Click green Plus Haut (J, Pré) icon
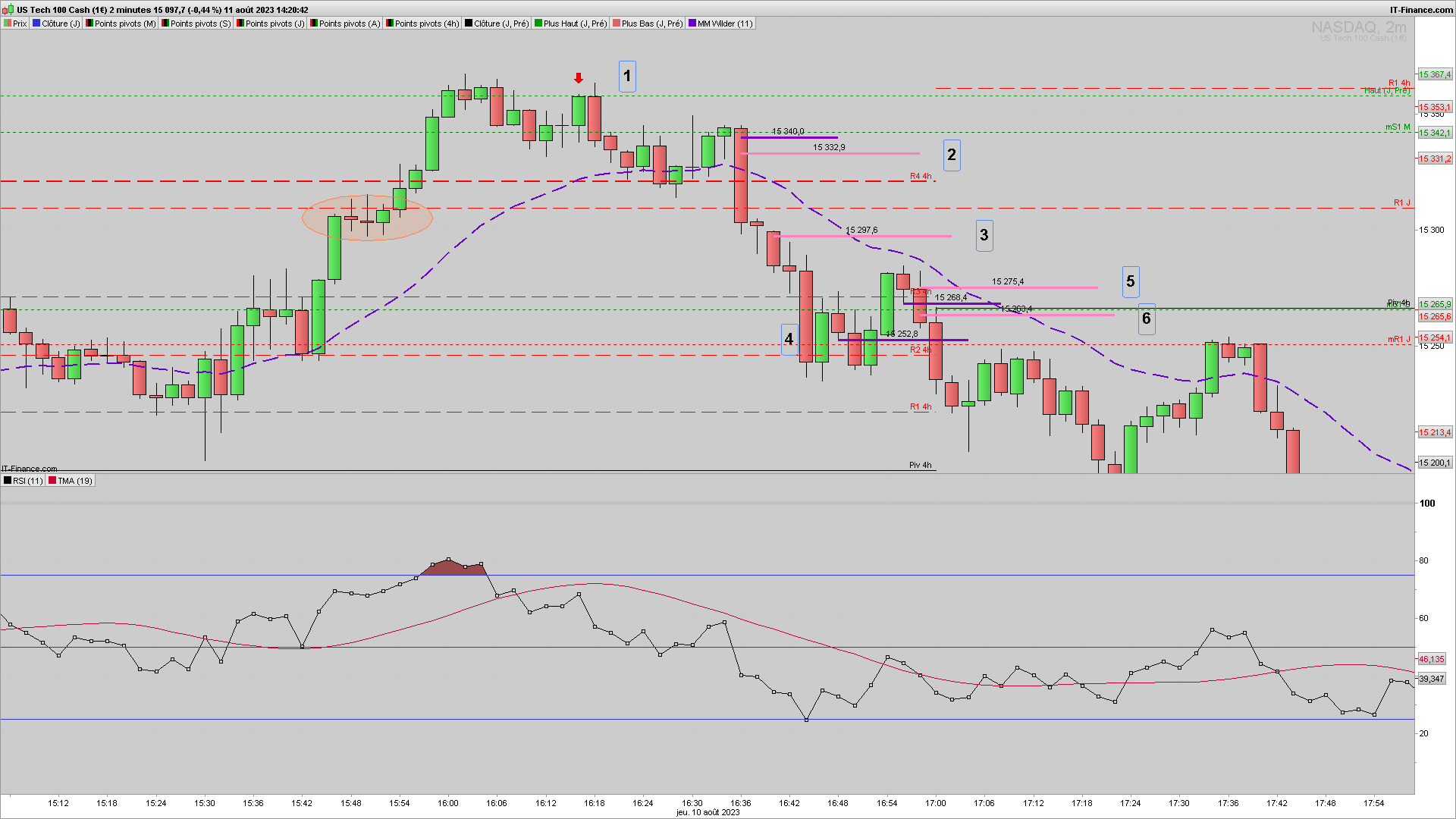Image resolution: width=1456 pixels, height=819 pixels. point(538,24)
